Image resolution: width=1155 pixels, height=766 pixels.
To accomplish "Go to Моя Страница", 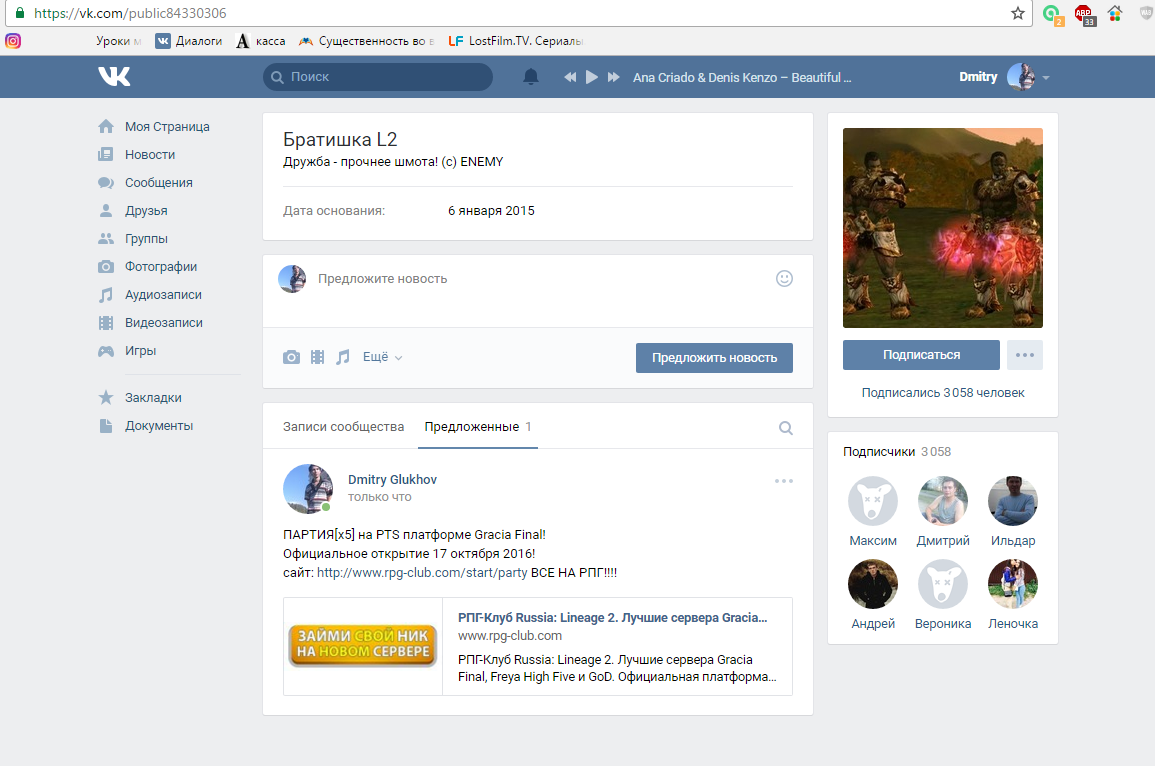I will click(167, 127).
